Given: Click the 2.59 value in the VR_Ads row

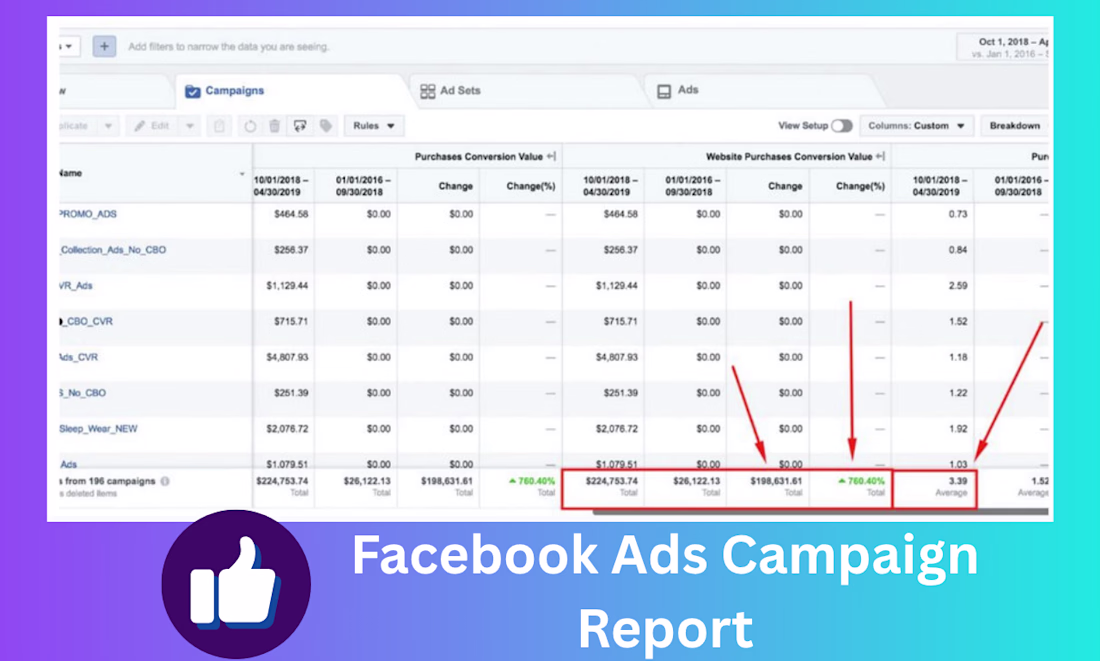Looking at the screenshot, I should point(958,286).
